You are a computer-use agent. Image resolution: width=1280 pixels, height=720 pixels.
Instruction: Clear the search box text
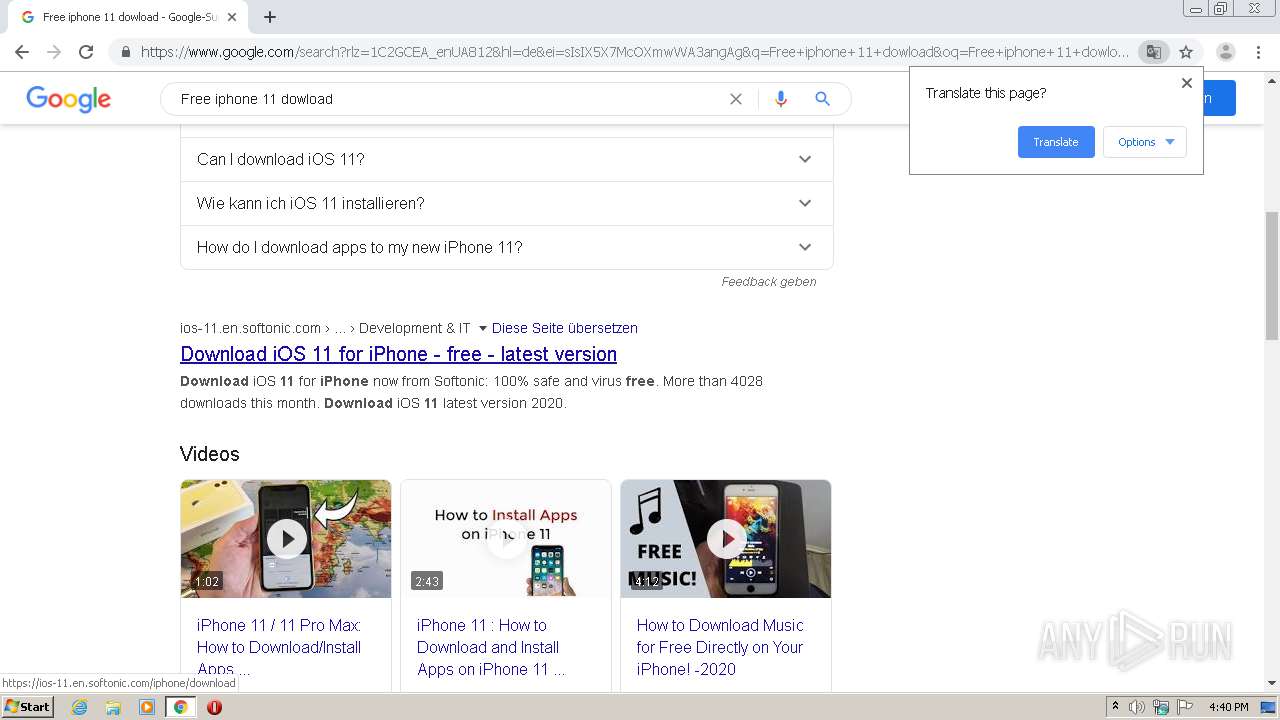[x=736, y=99]
